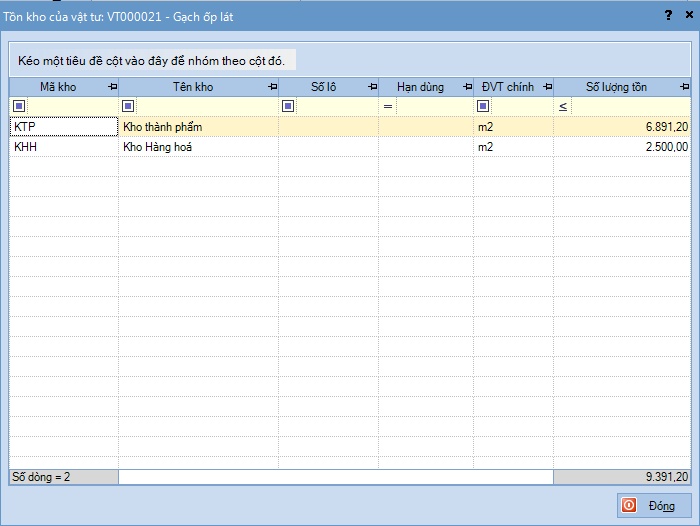Open filter operator for Mã kho column
The image size is (700, 526).
point(19,107)
